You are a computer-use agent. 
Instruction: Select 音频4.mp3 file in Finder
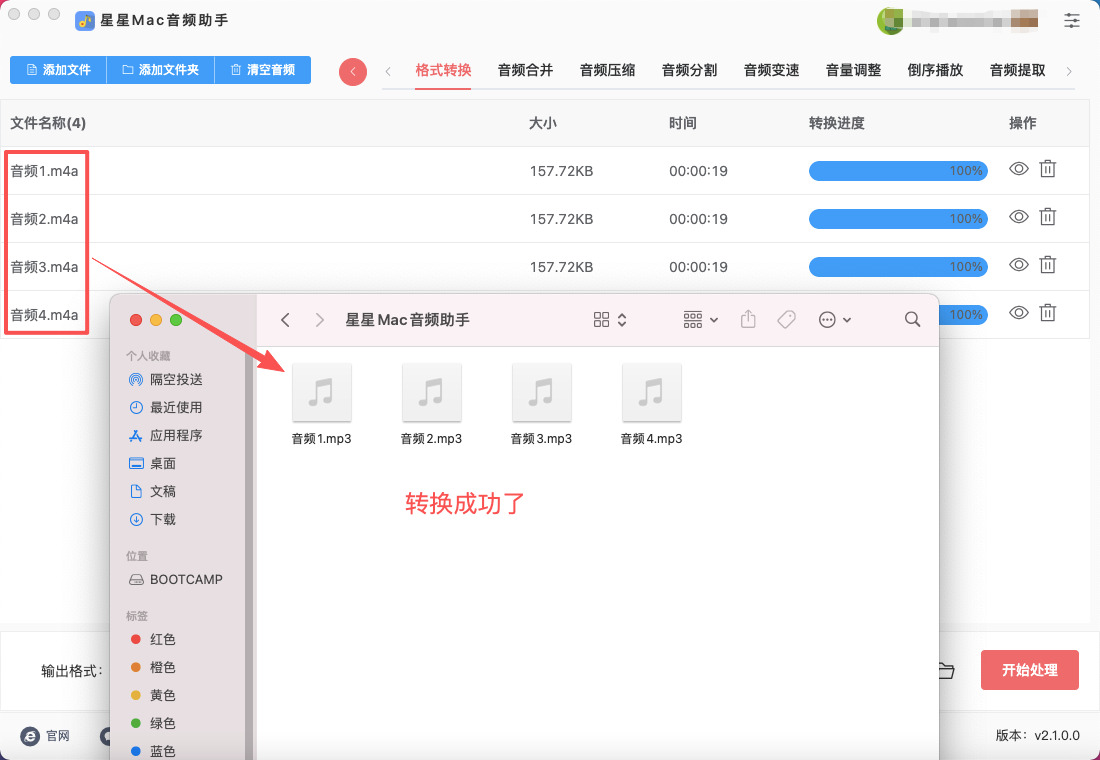(x=651, y=404)
